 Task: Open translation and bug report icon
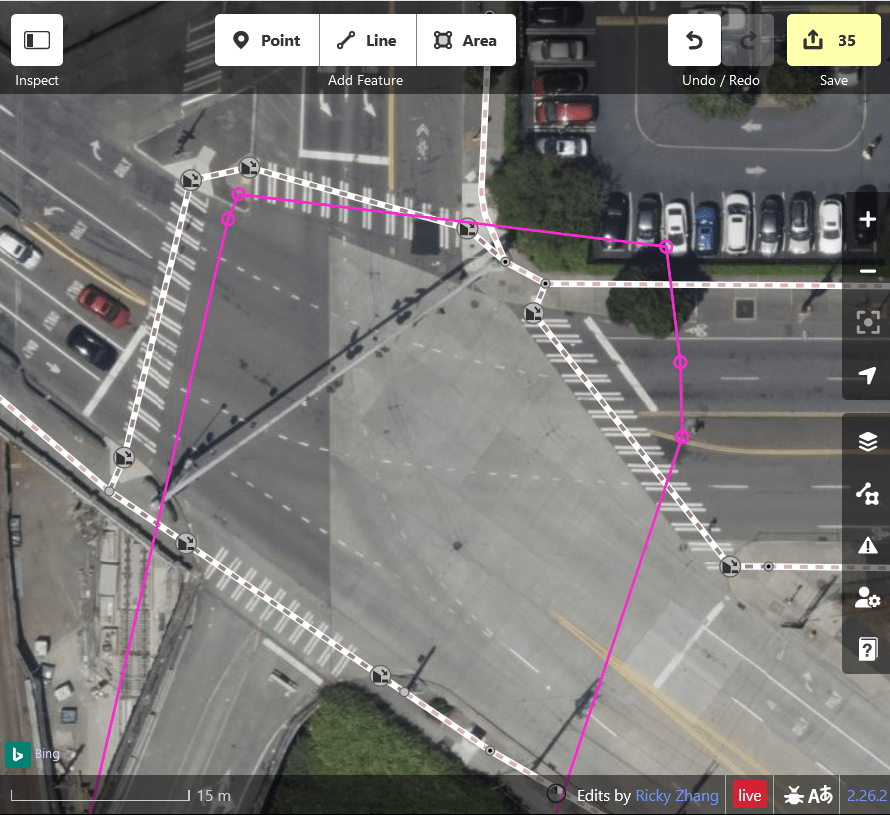(808, 795)
